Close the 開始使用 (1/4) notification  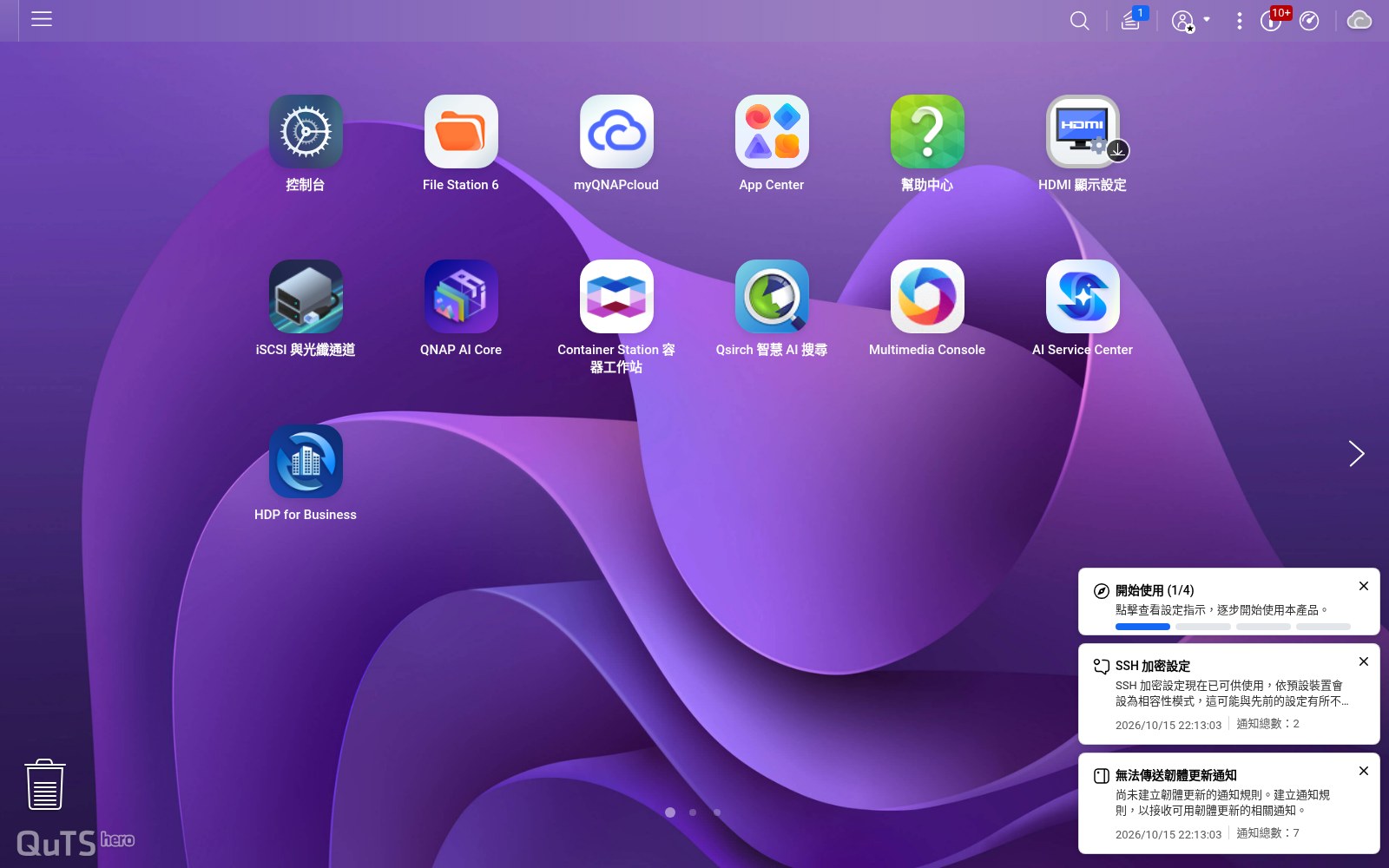(1364, 586)
